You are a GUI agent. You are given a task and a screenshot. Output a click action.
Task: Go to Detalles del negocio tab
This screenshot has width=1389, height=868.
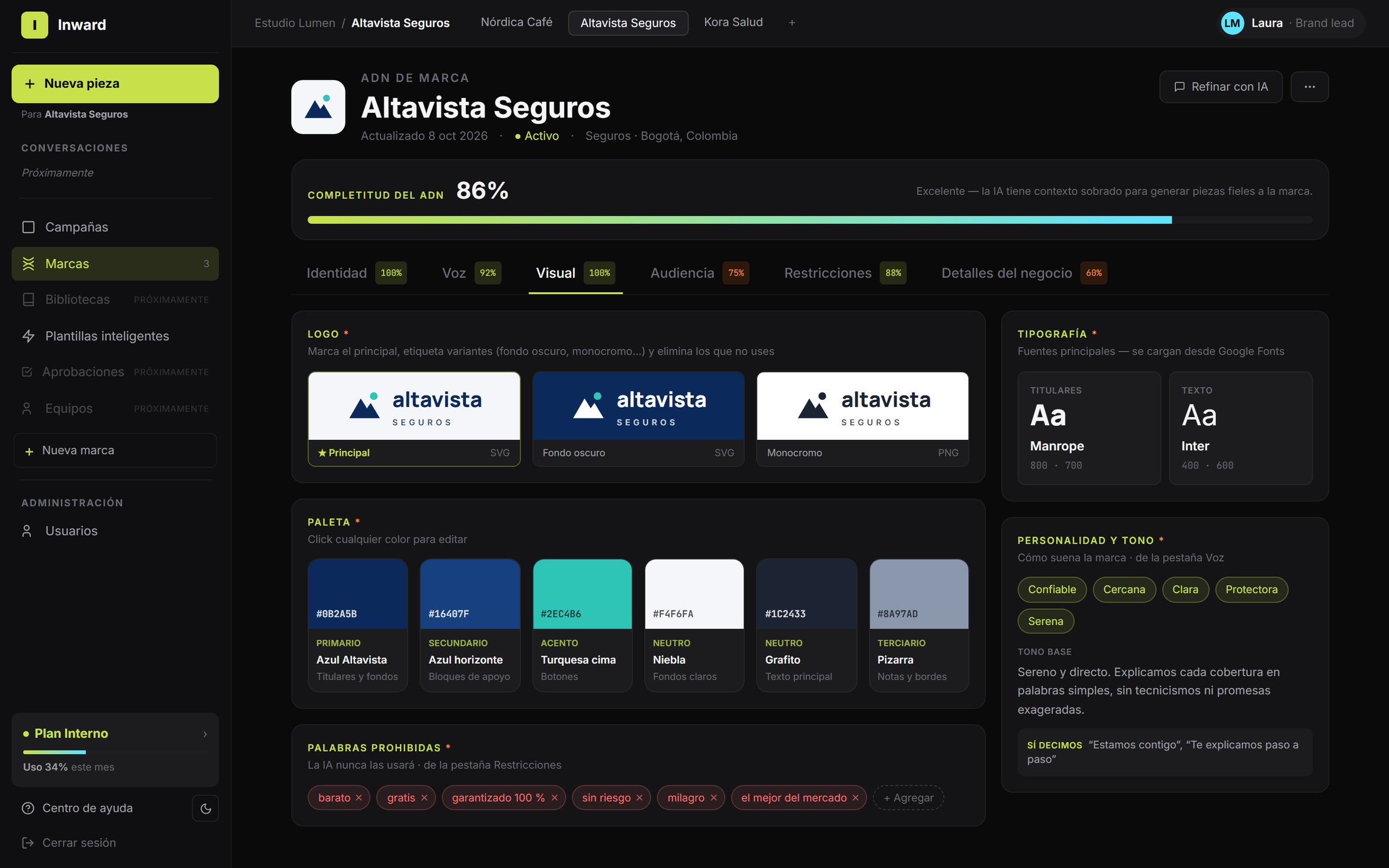pyautogui.click(x=1024, y=273)
